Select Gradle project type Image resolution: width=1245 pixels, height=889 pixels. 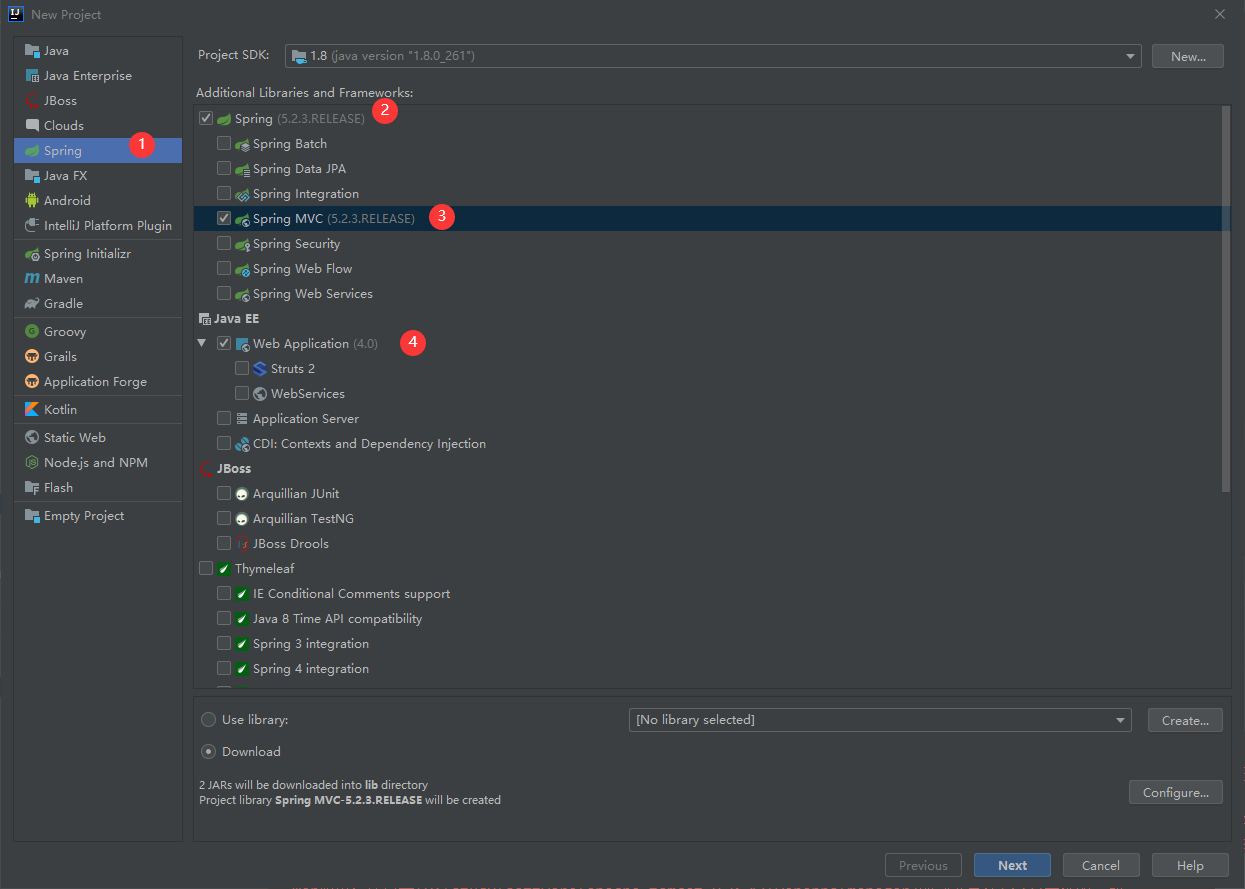click(x=98, y=303)
